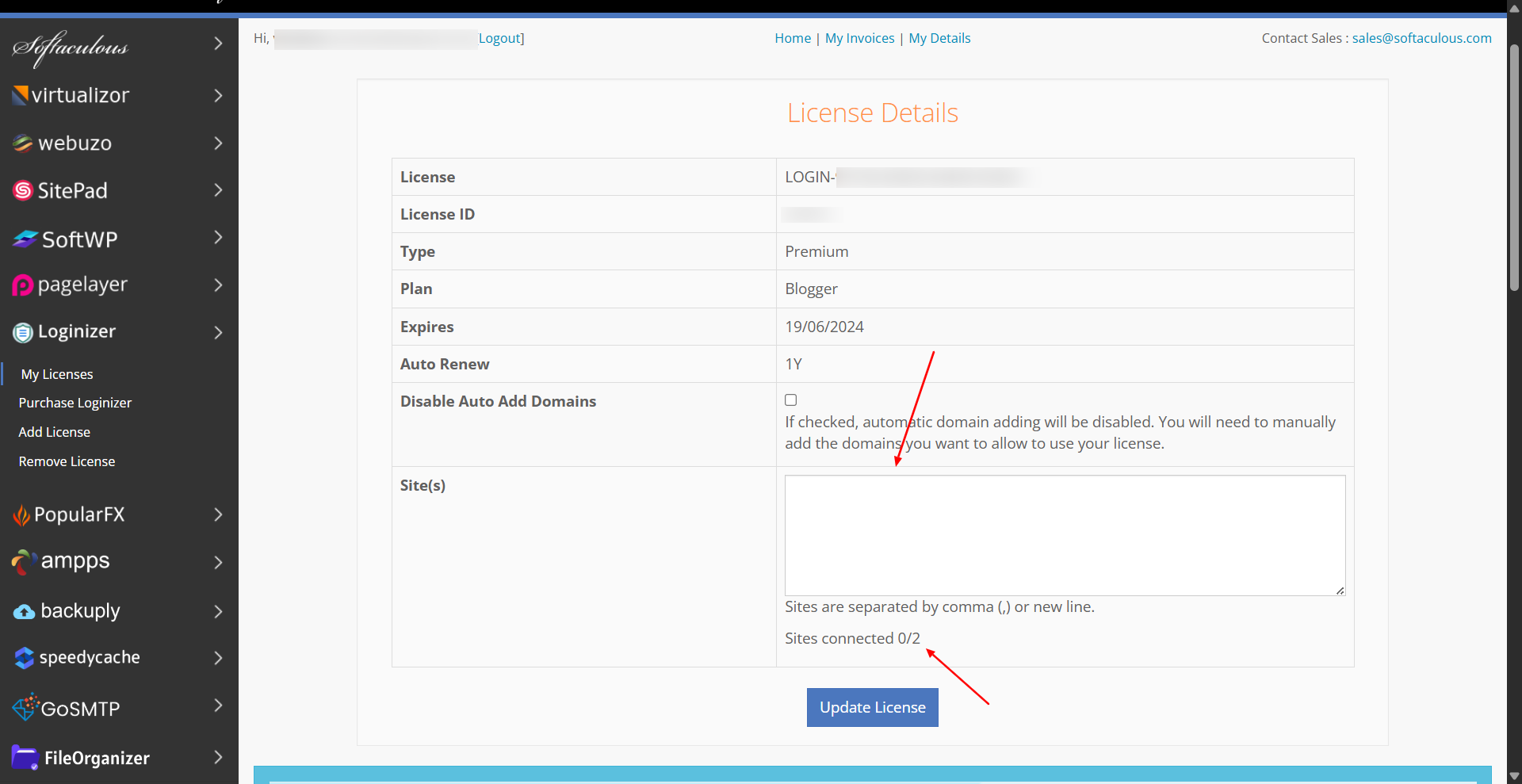Click the Site(s) textarea resize handle

coord(1340,590)
